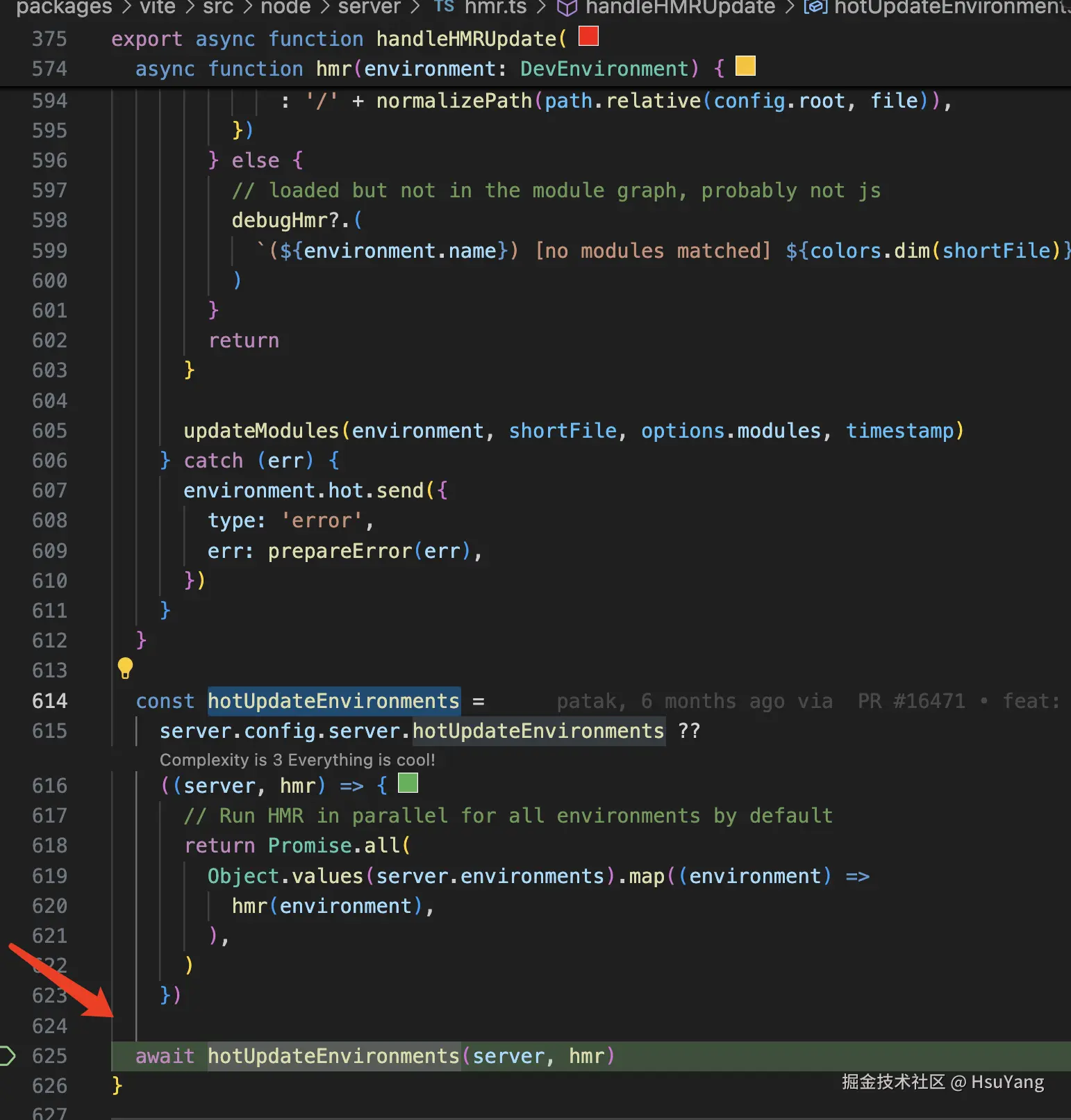Click the debug breakpoint marker at line 625
The image size is (1071, 1120).
7,1056
